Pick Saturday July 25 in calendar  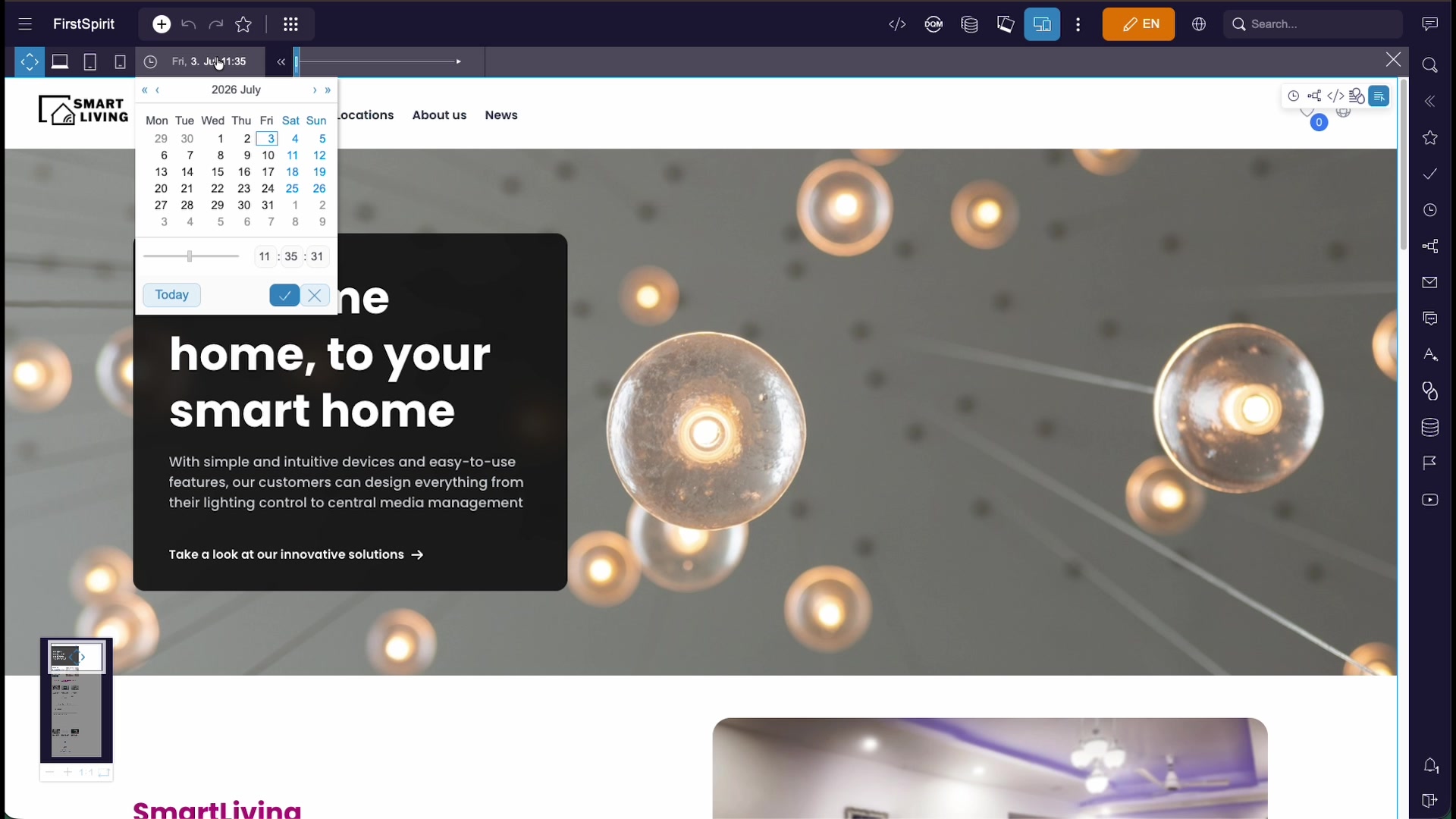click(292, 189)
